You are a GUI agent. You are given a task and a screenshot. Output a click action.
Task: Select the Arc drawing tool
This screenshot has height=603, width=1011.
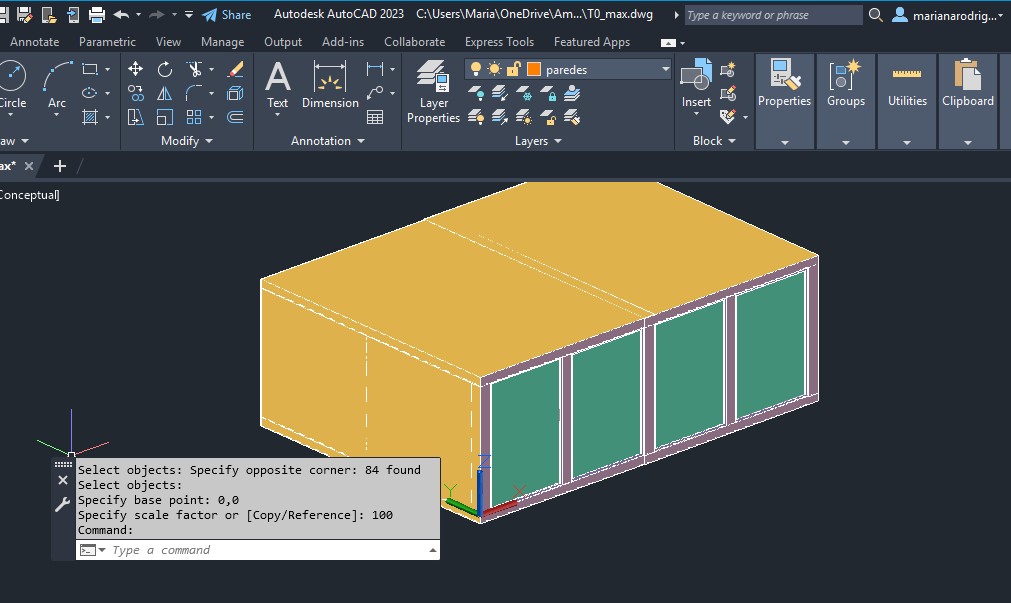[57, 84]
